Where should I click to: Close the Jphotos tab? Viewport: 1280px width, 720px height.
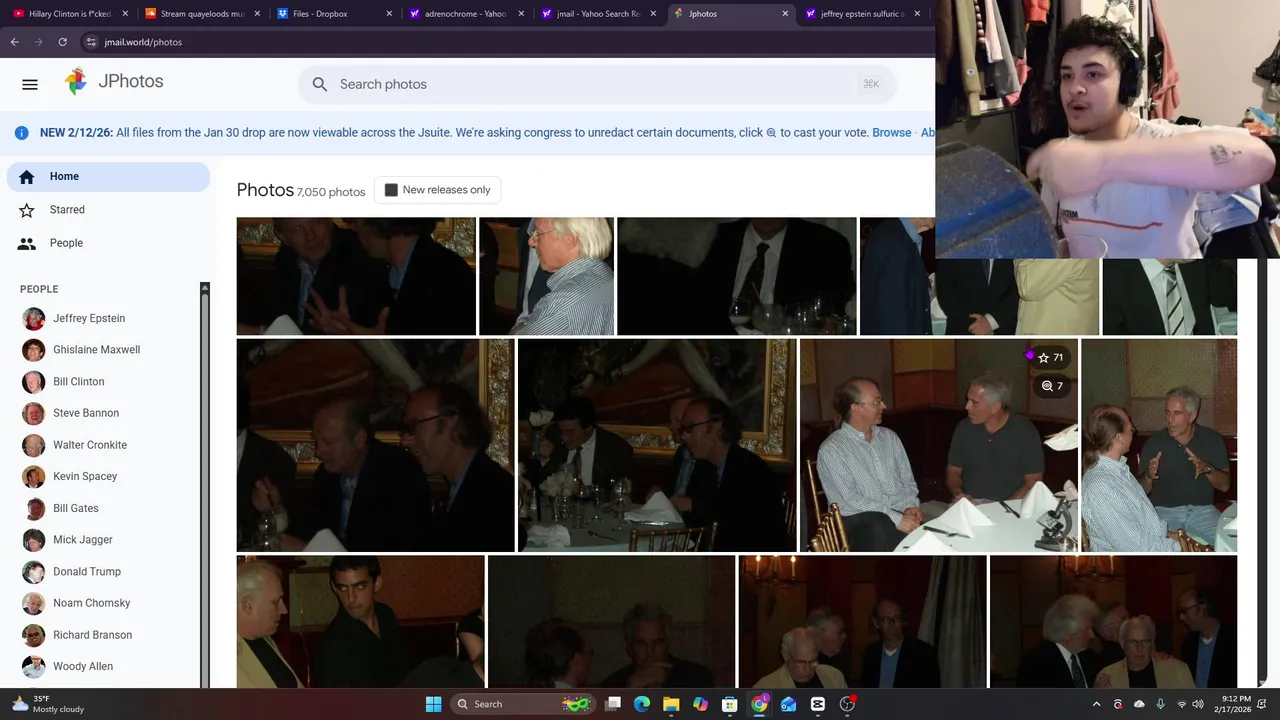point(785,14)
